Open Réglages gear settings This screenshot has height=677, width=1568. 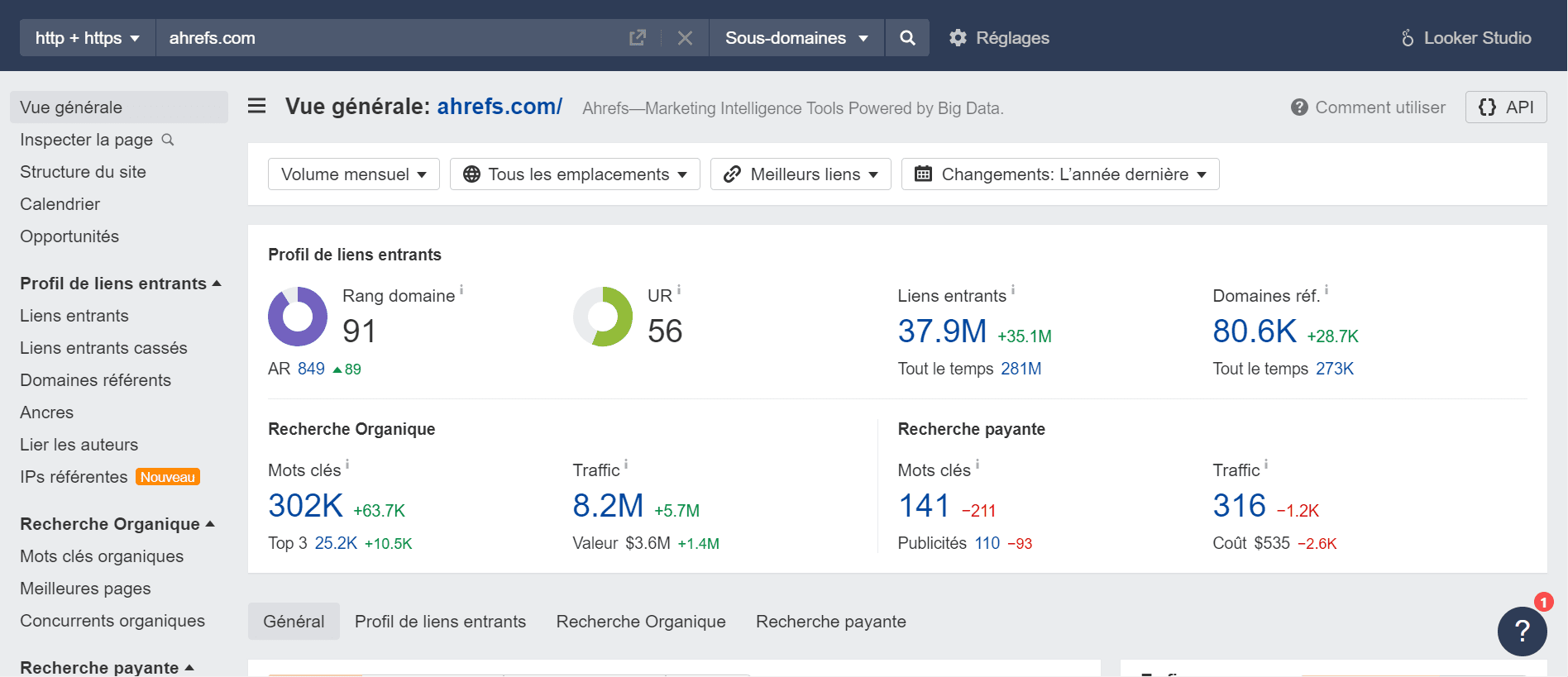pyautogui.click(x=999, y=38)
